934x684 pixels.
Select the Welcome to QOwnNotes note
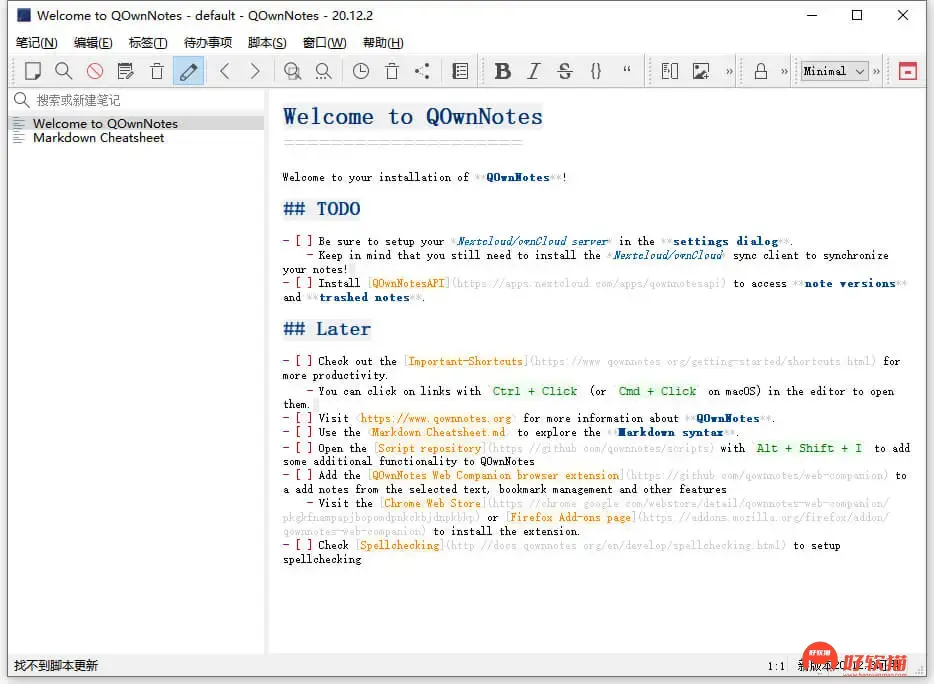point(137,123)
